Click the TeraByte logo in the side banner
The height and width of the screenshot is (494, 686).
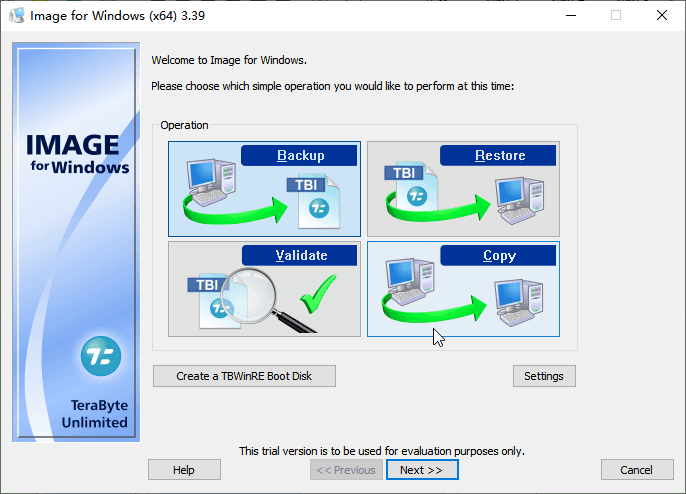(101, 356)
